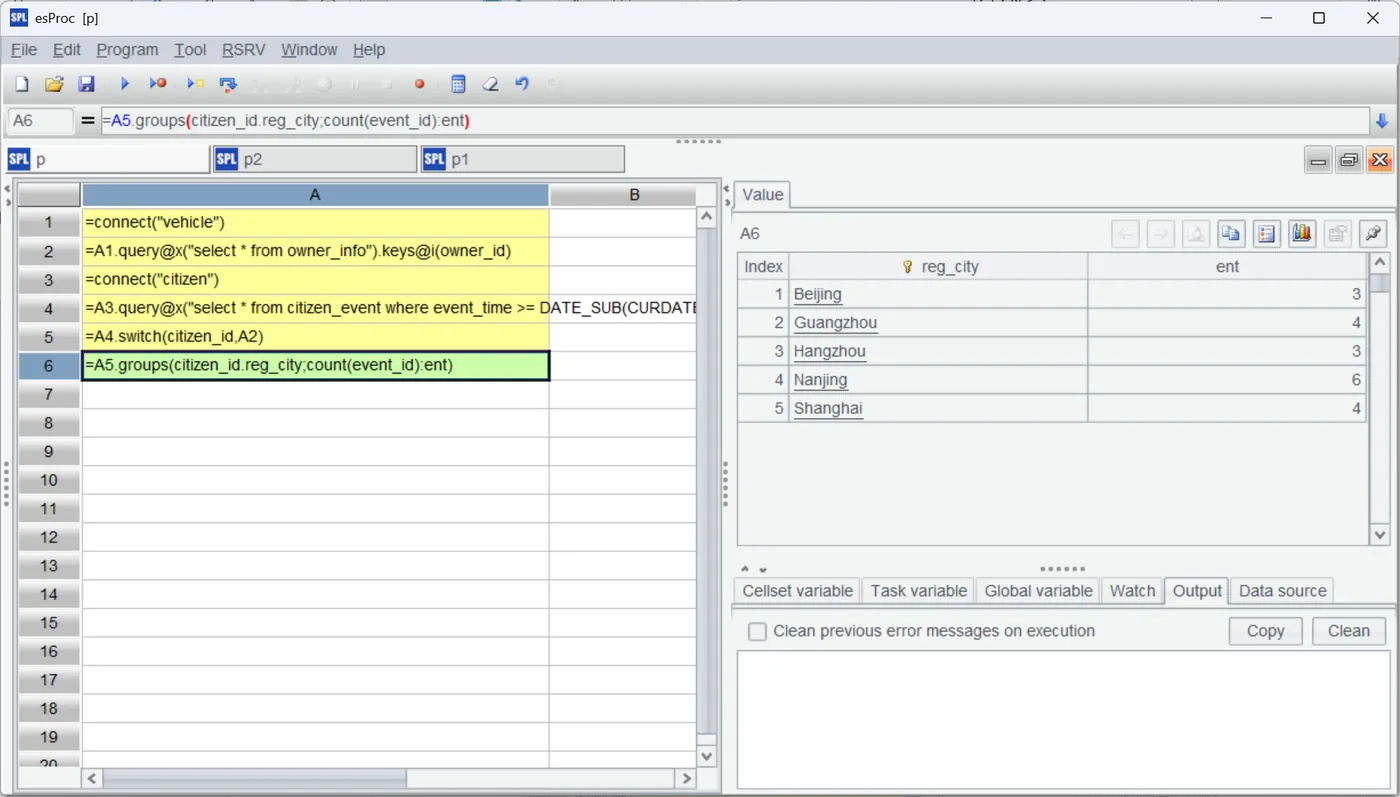1400x797 pixels.
Task: Click the Copy button in the Output panel
Action: pos(1265,631)
